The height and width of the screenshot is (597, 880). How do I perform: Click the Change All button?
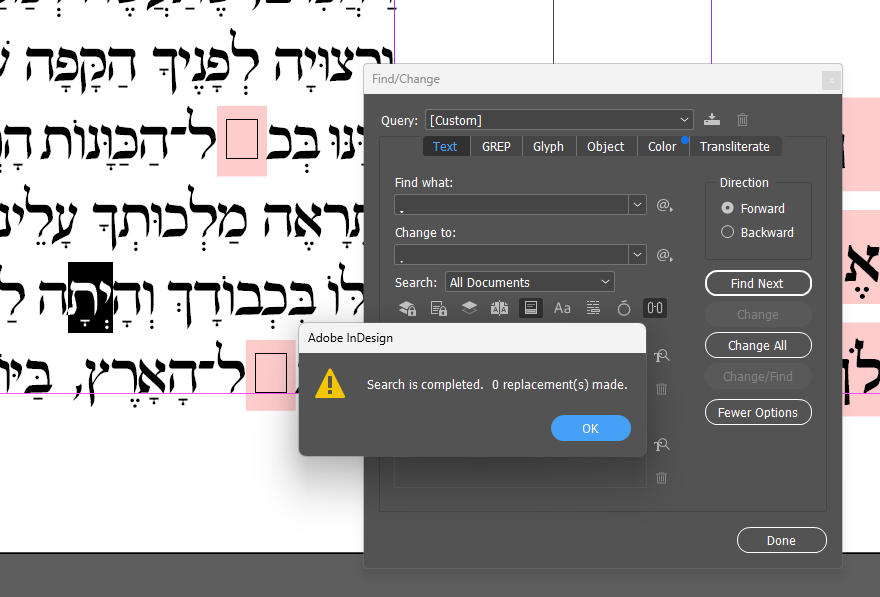click(x=758, y=346)
